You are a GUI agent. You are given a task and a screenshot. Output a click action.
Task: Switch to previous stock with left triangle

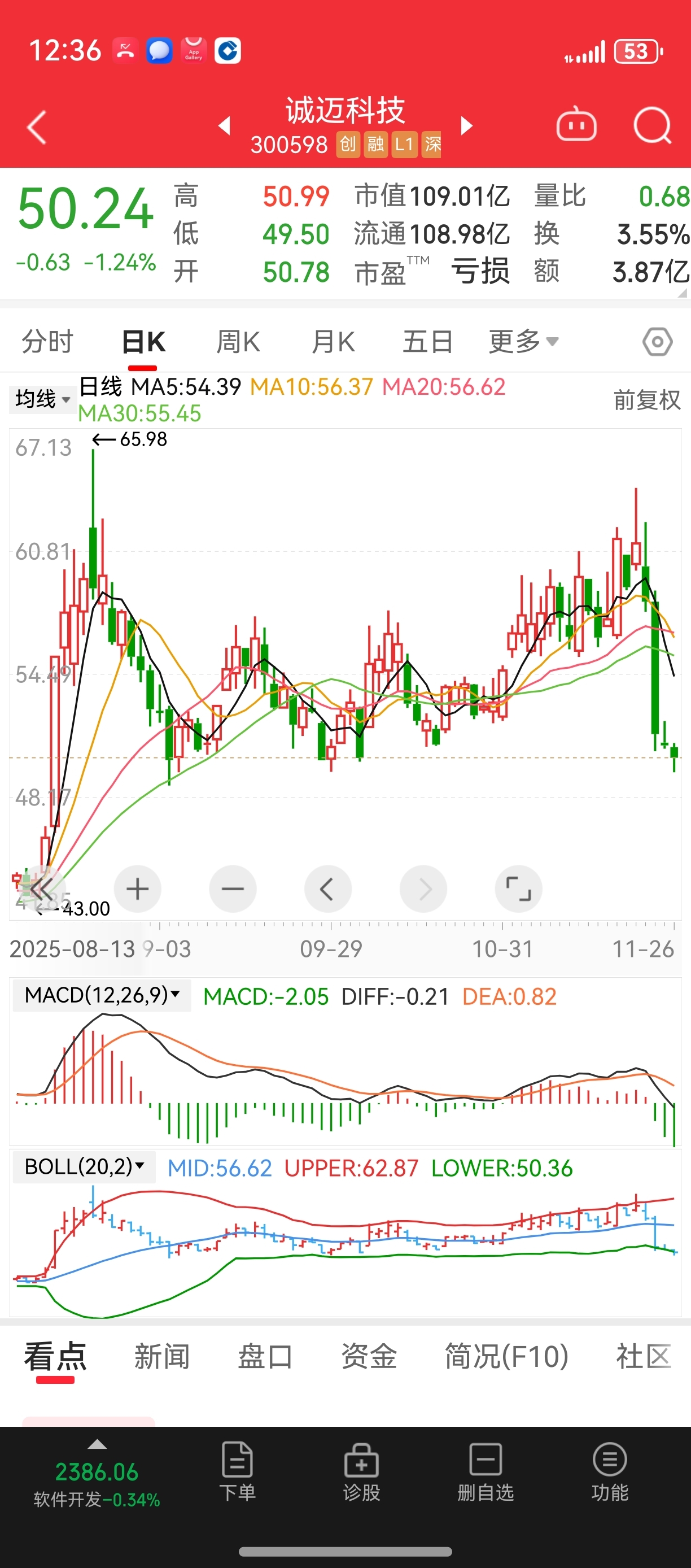(225, 125)
